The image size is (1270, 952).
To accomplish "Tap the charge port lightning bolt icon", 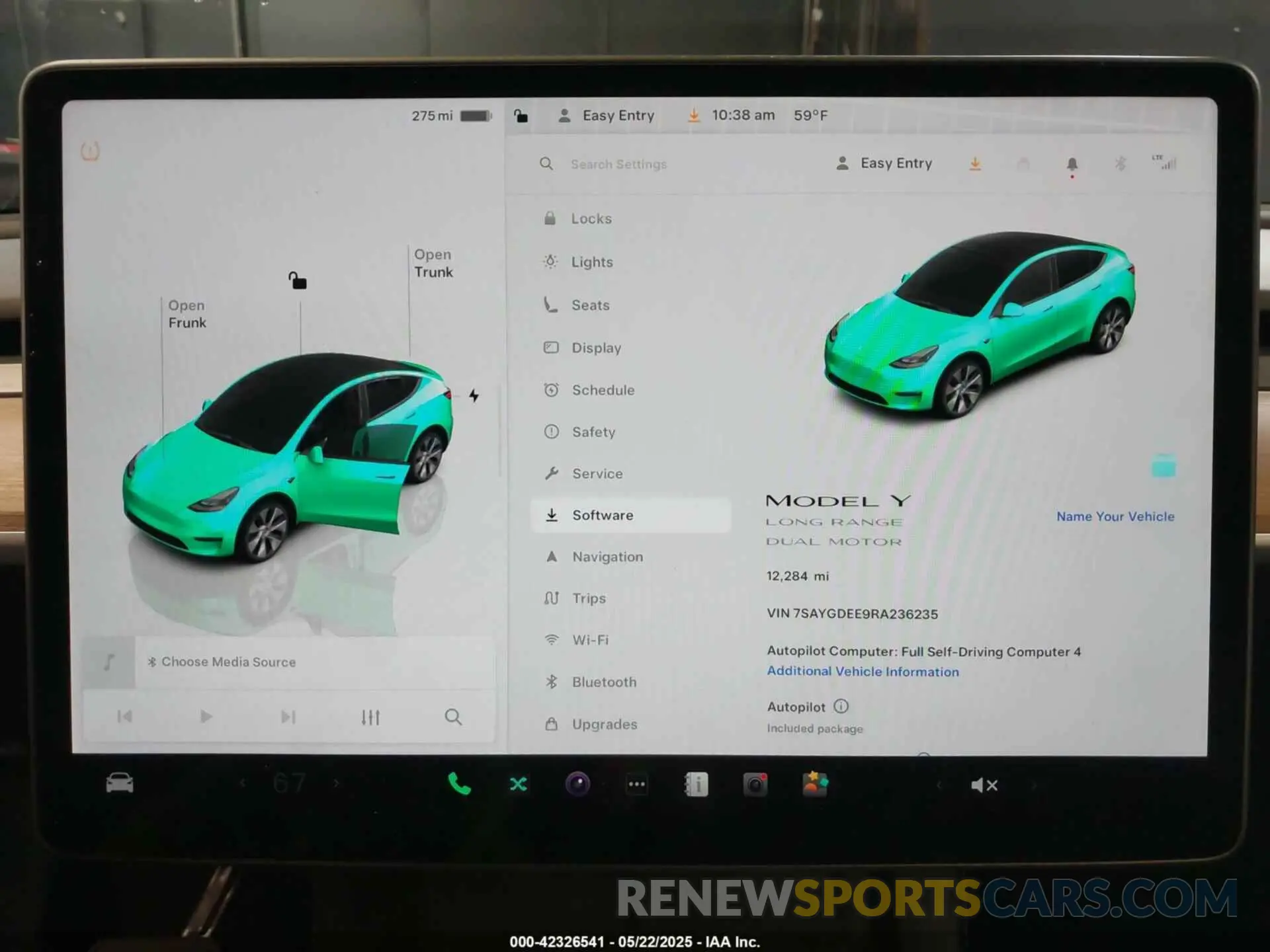I will click(474, 395).
